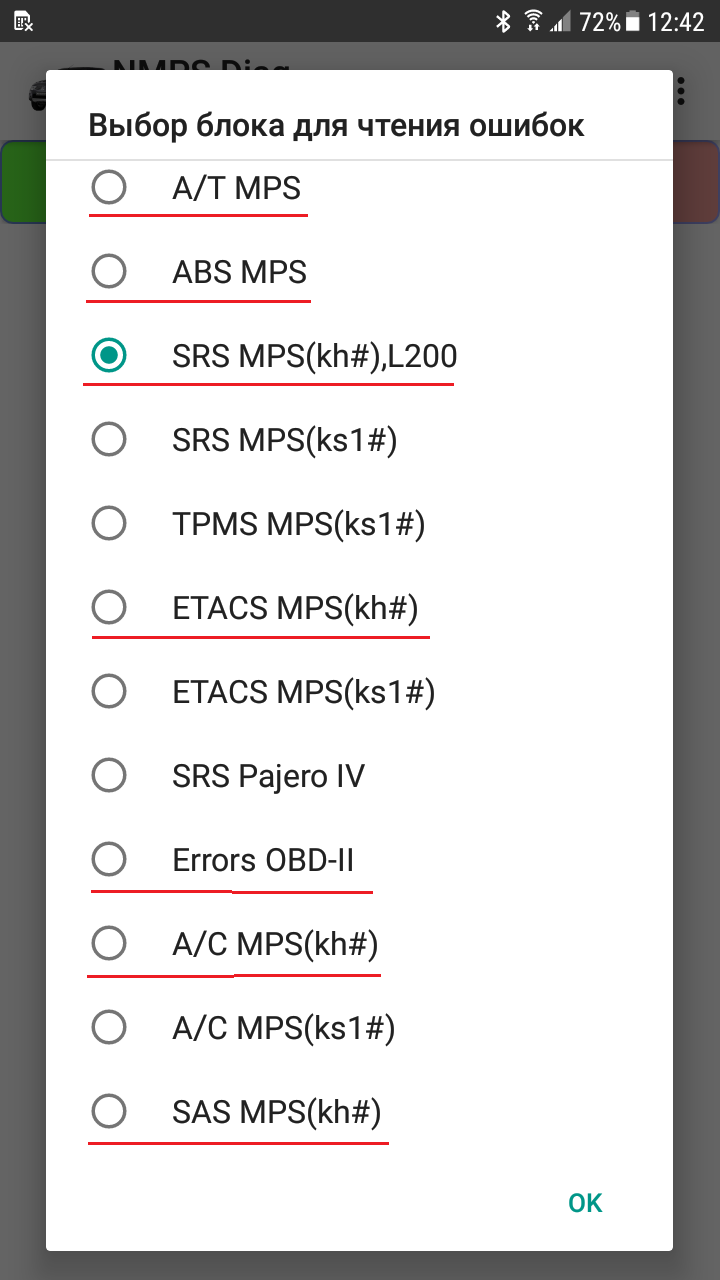Select A/C MPS(ks1#) radio button
The height and width of the screenshot is (1280, 720).
click(x=109, y=1027)
